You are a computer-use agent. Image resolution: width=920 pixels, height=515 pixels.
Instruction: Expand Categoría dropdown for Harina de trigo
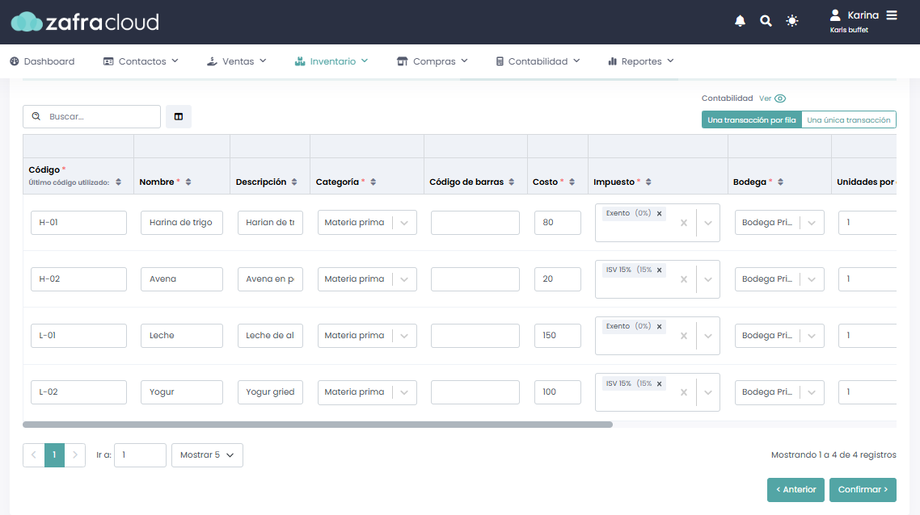404,223
